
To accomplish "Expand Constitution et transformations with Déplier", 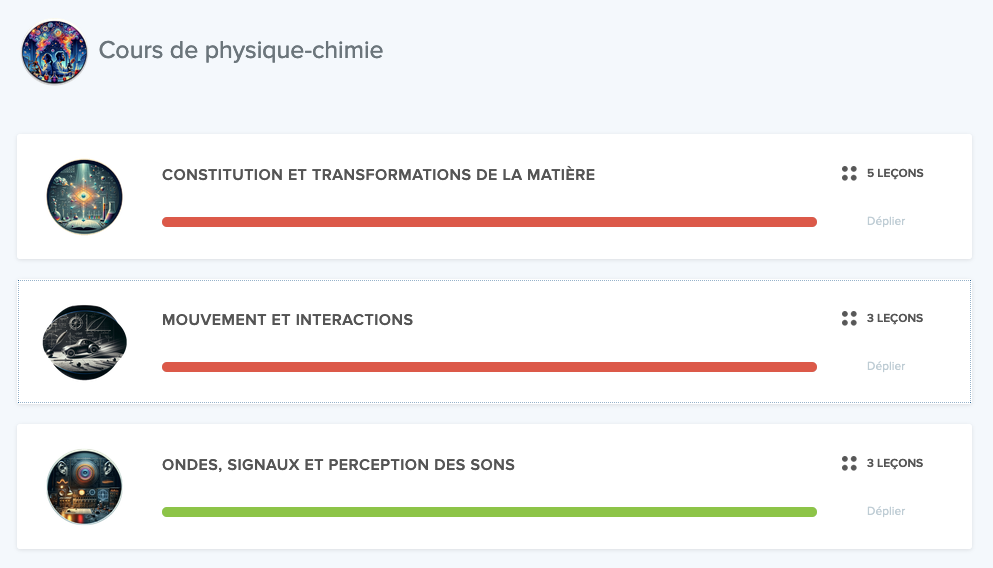I will coord(885,221).
